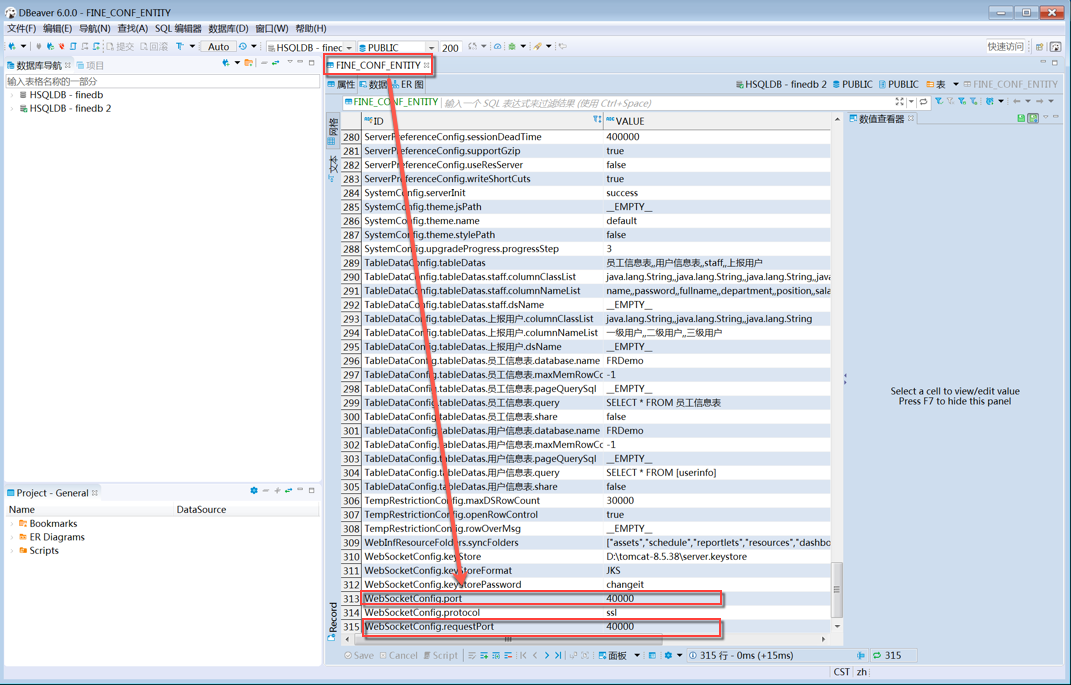
Task: Toggle the 面板 panels button
Action: click(x=611, y=656)
